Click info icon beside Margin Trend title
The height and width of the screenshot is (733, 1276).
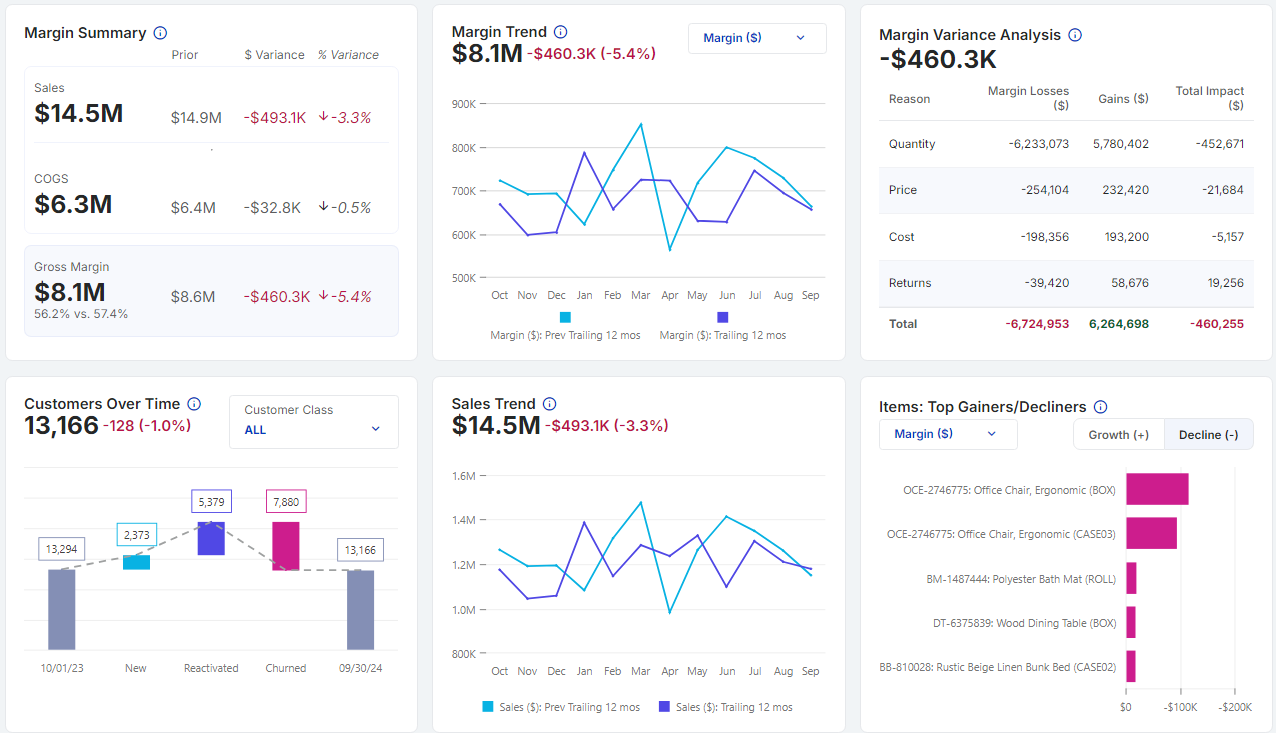click(x=560, y=32)
